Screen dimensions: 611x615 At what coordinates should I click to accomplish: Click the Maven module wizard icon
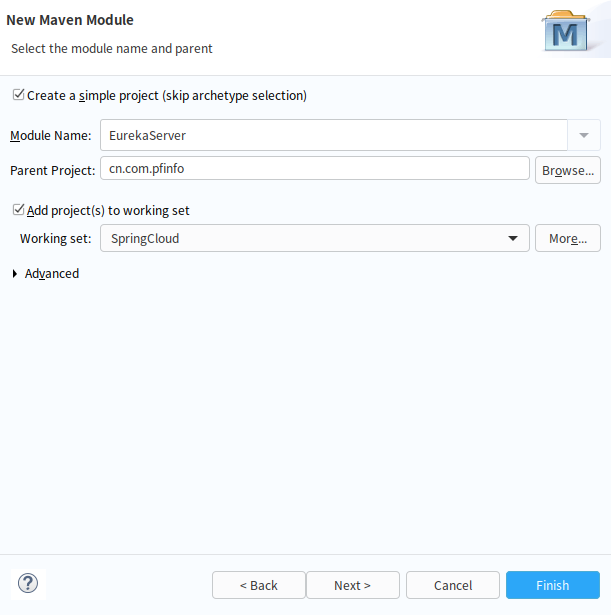click(x=565, y=31)
